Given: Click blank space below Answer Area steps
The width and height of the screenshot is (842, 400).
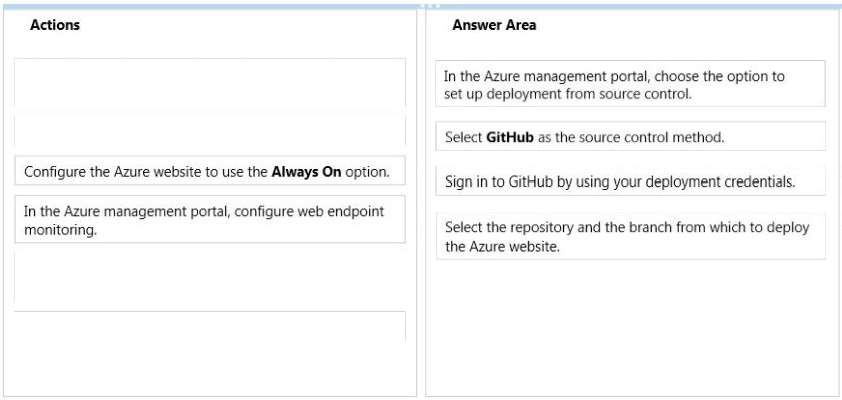Looking at the screenshot, I should pyautogui.click(x=630, y=328).
